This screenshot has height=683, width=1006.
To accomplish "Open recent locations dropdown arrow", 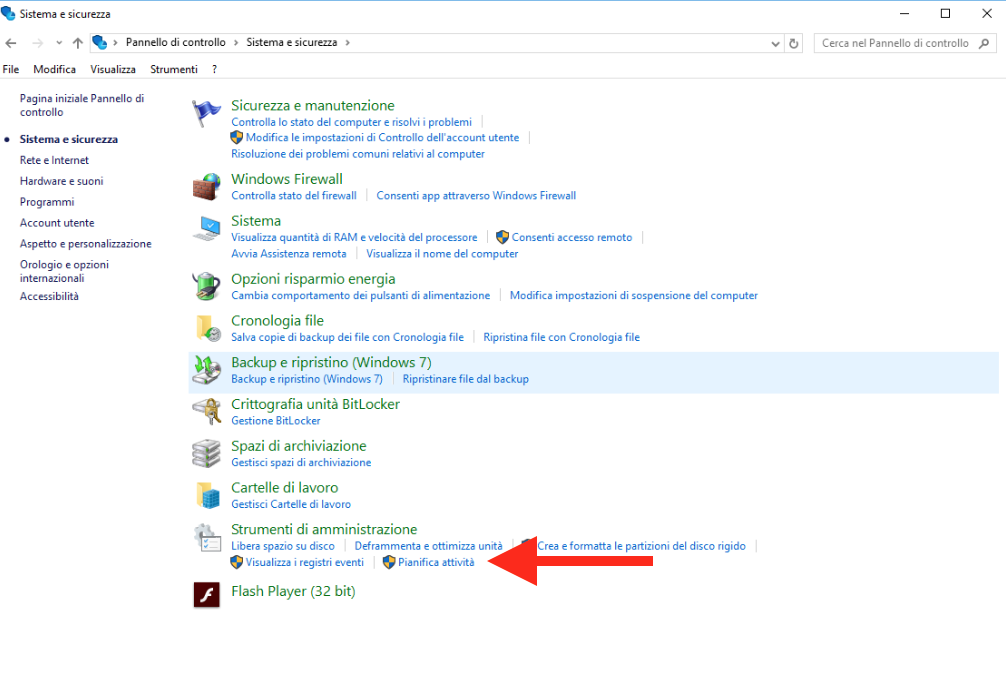I will [x=59, y=43].
